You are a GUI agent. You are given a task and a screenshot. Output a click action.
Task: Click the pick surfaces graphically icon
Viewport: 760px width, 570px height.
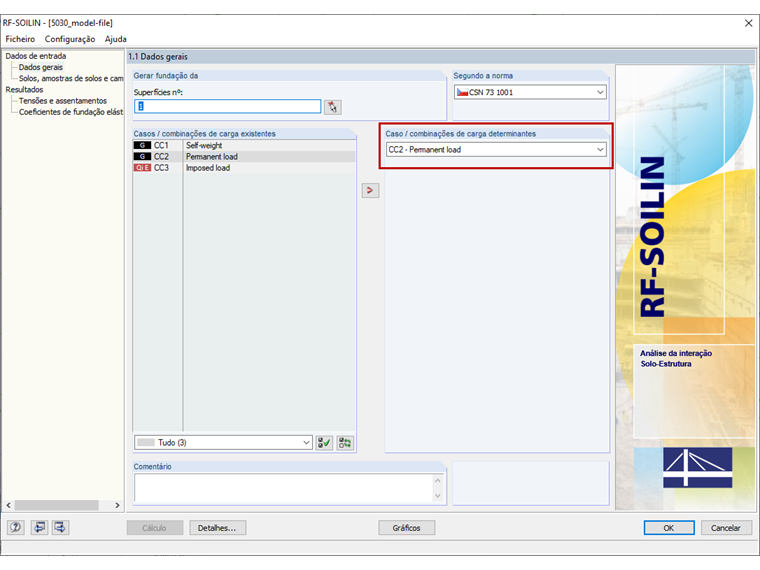coord(332,107)
